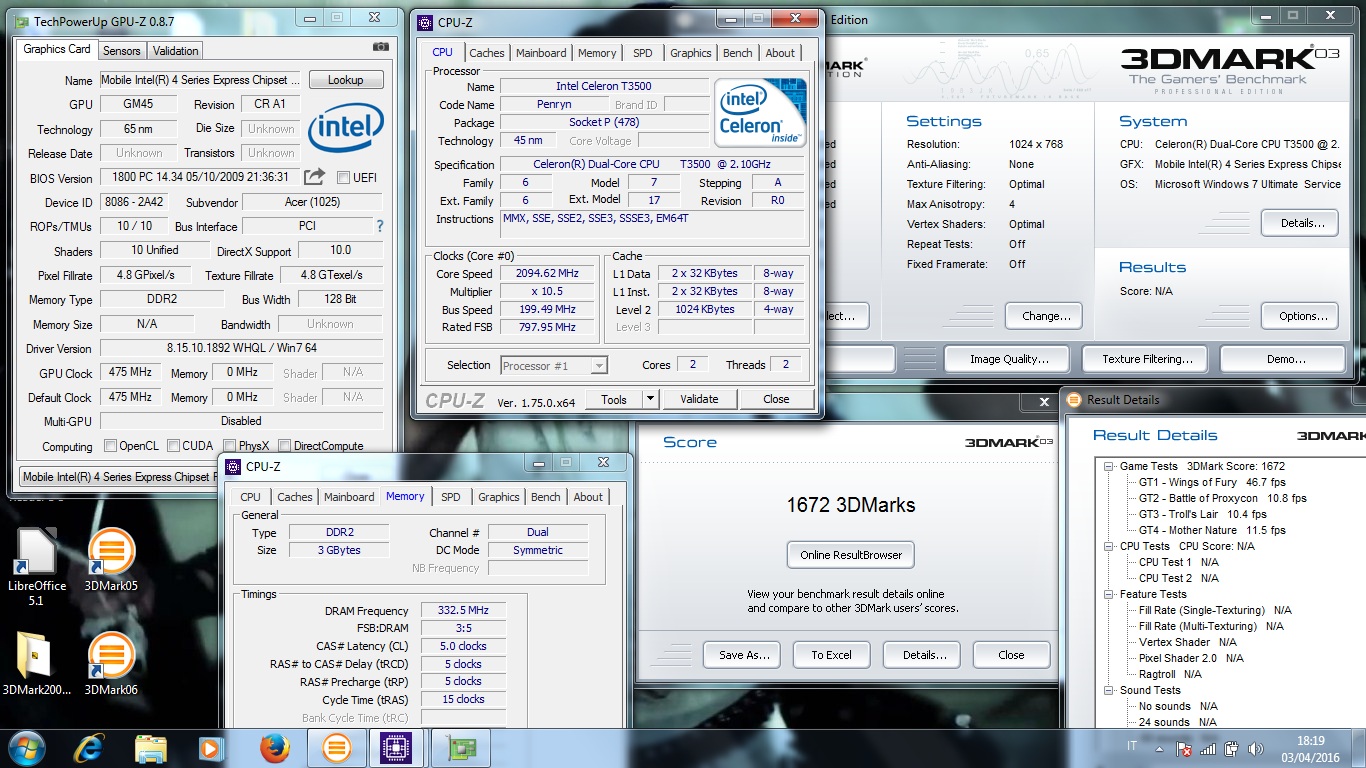Toggle the UEFI checkbox in GPU-Z
The image size is (1366, 768).
(343, 177)
